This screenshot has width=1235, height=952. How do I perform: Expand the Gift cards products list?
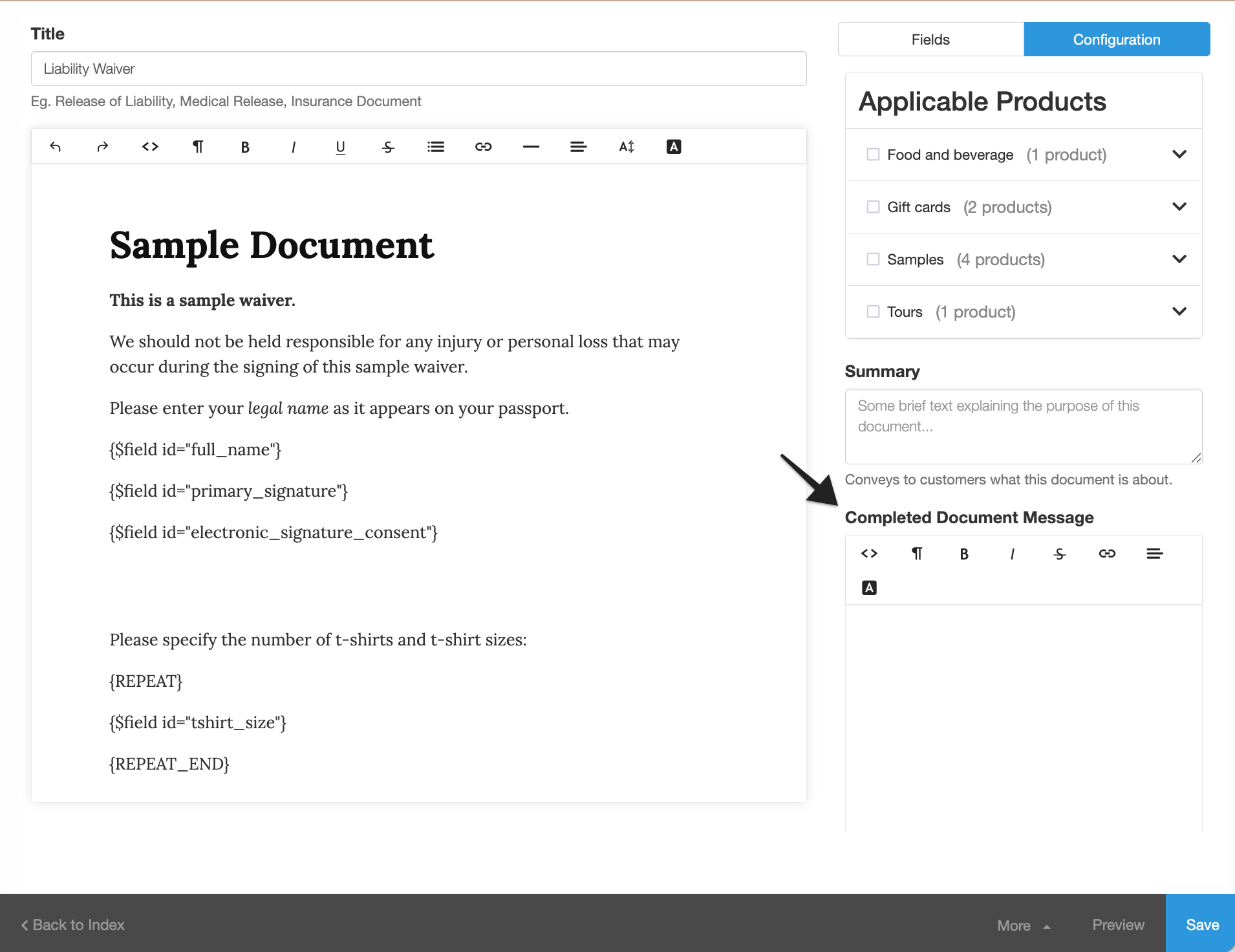pyautogui.click(x=1179, y=207)
